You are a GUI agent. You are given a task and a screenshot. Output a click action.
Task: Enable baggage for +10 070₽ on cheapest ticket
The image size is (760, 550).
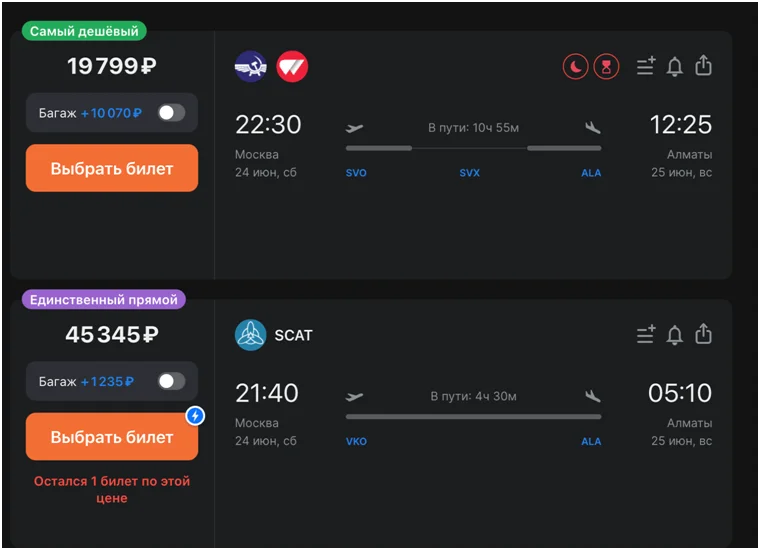(x=171, y=113)
